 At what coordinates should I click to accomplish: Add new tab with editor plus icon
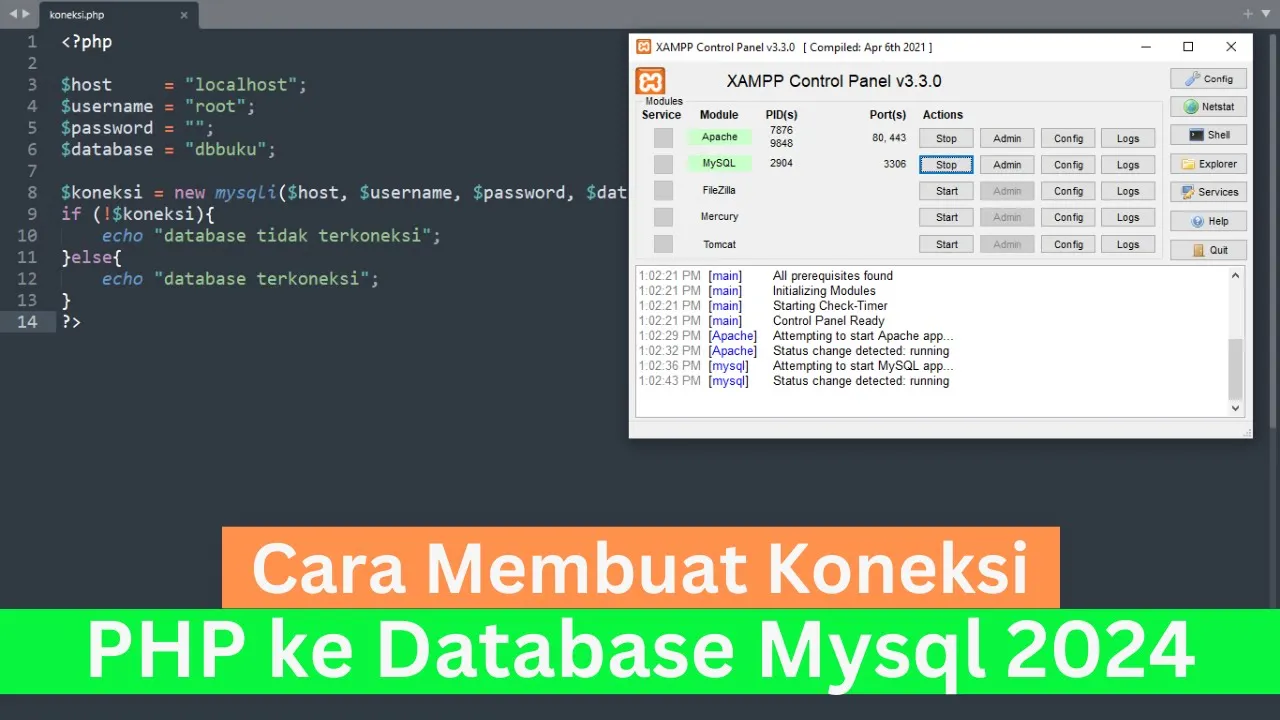coord(1248,14)
